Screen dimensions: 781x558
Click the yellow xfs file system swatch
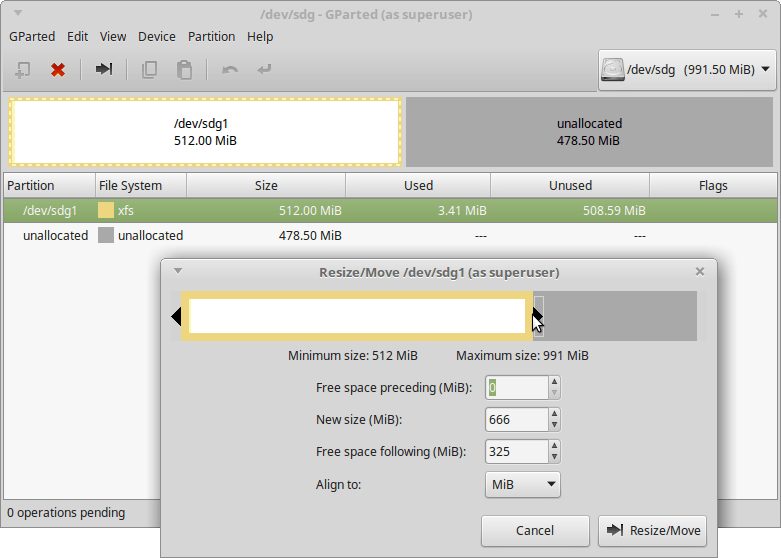tap(106, 210)
